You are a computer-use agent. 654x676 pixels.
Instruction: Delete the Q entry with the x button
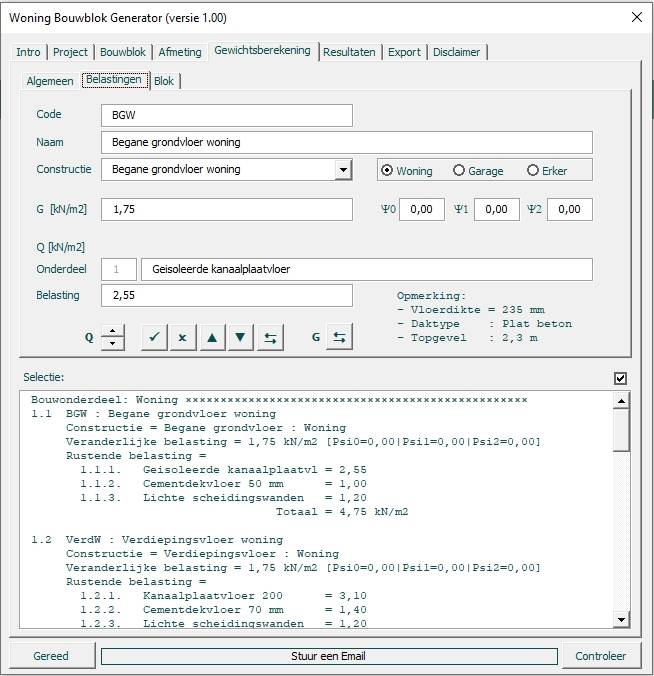pos(183,337)
